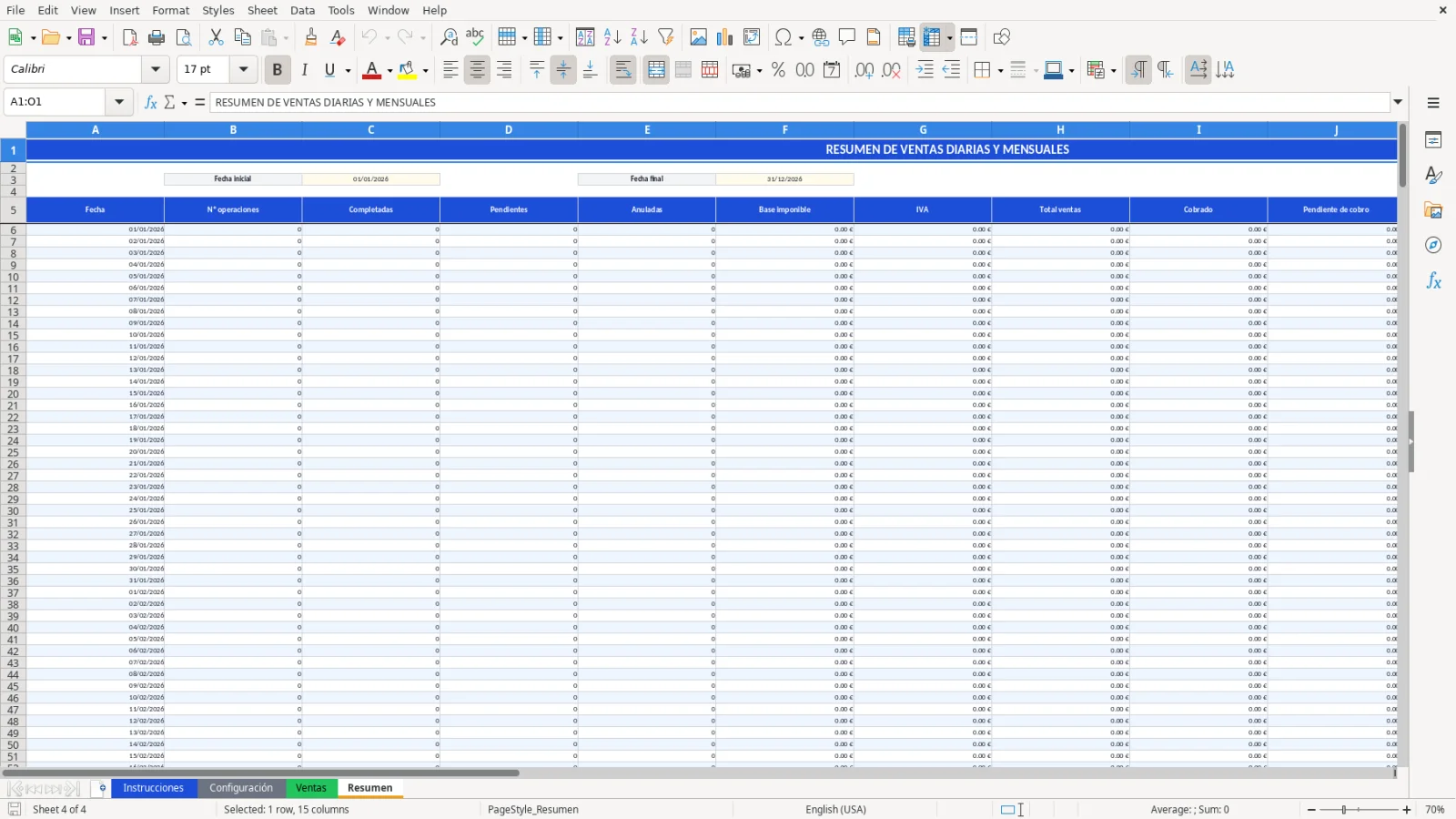Click the Save document icon

[x=87, y=37]
